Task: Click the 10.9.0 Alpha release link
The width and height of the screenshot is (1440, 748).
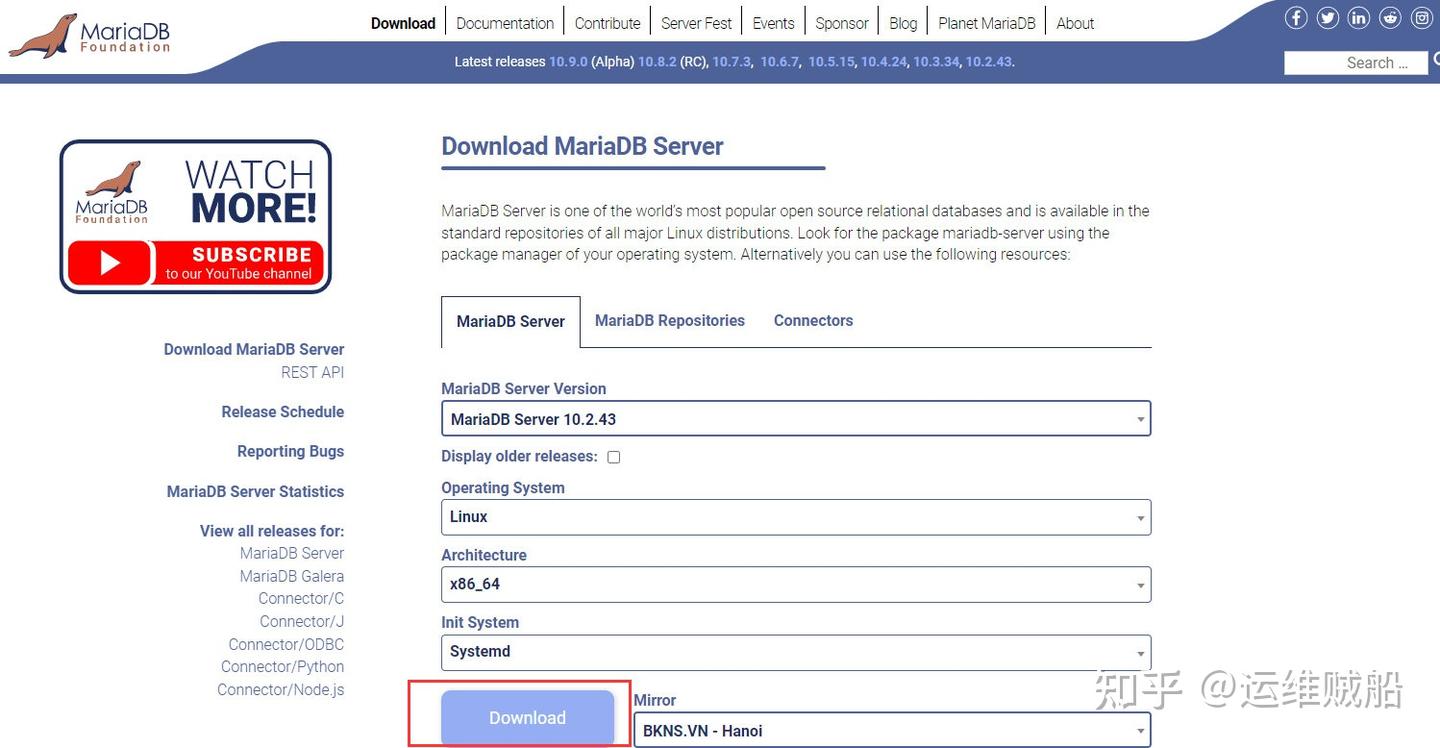Action: (566, 61)
